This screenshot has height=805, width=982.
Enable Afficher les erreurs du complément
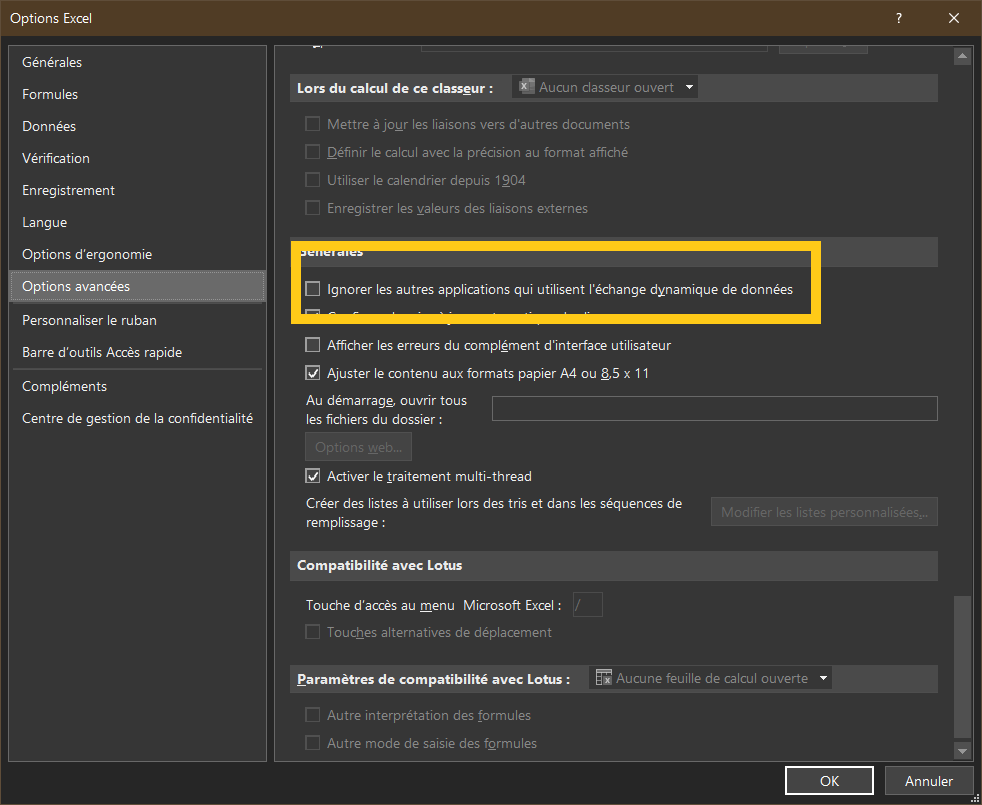[x=313, y=345]
